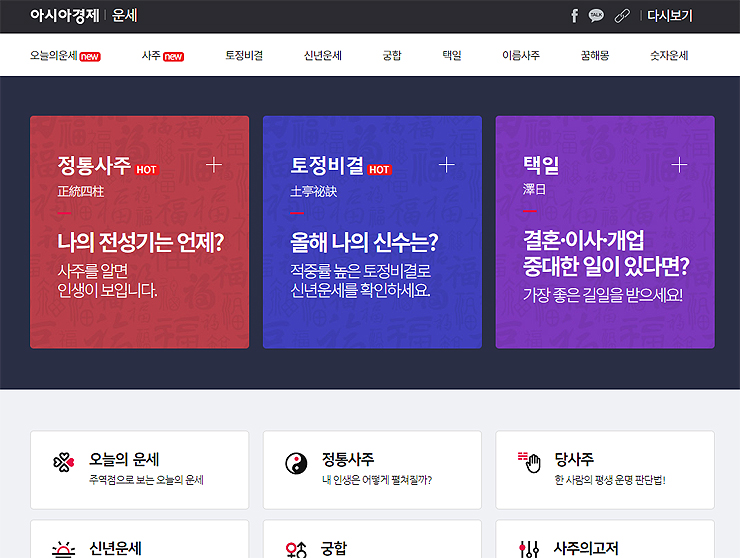Click '신년운세를 확인하세요.' text line

[x=361, y=290]
